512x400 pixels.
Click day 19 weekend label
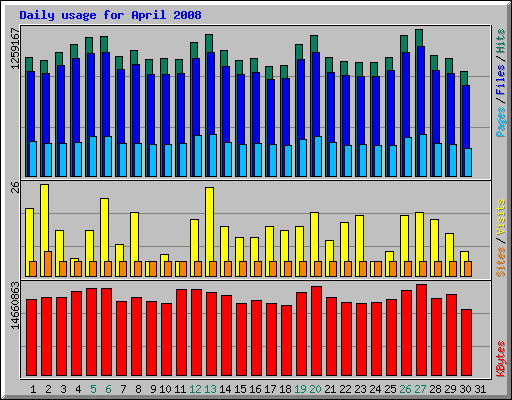300,389
